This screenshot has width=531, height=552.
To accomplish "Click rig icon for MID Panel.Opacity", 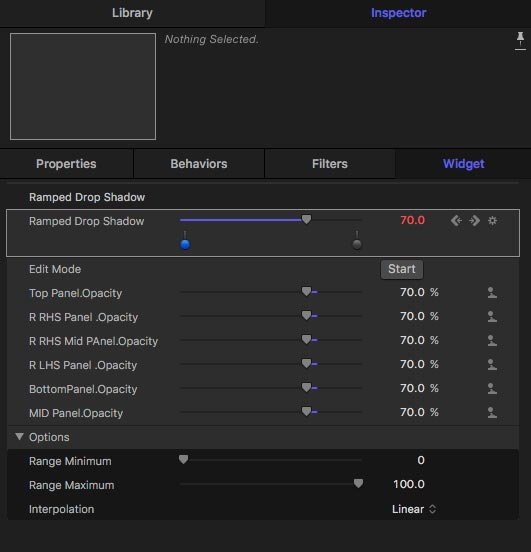I will click(x=492, y=412).
